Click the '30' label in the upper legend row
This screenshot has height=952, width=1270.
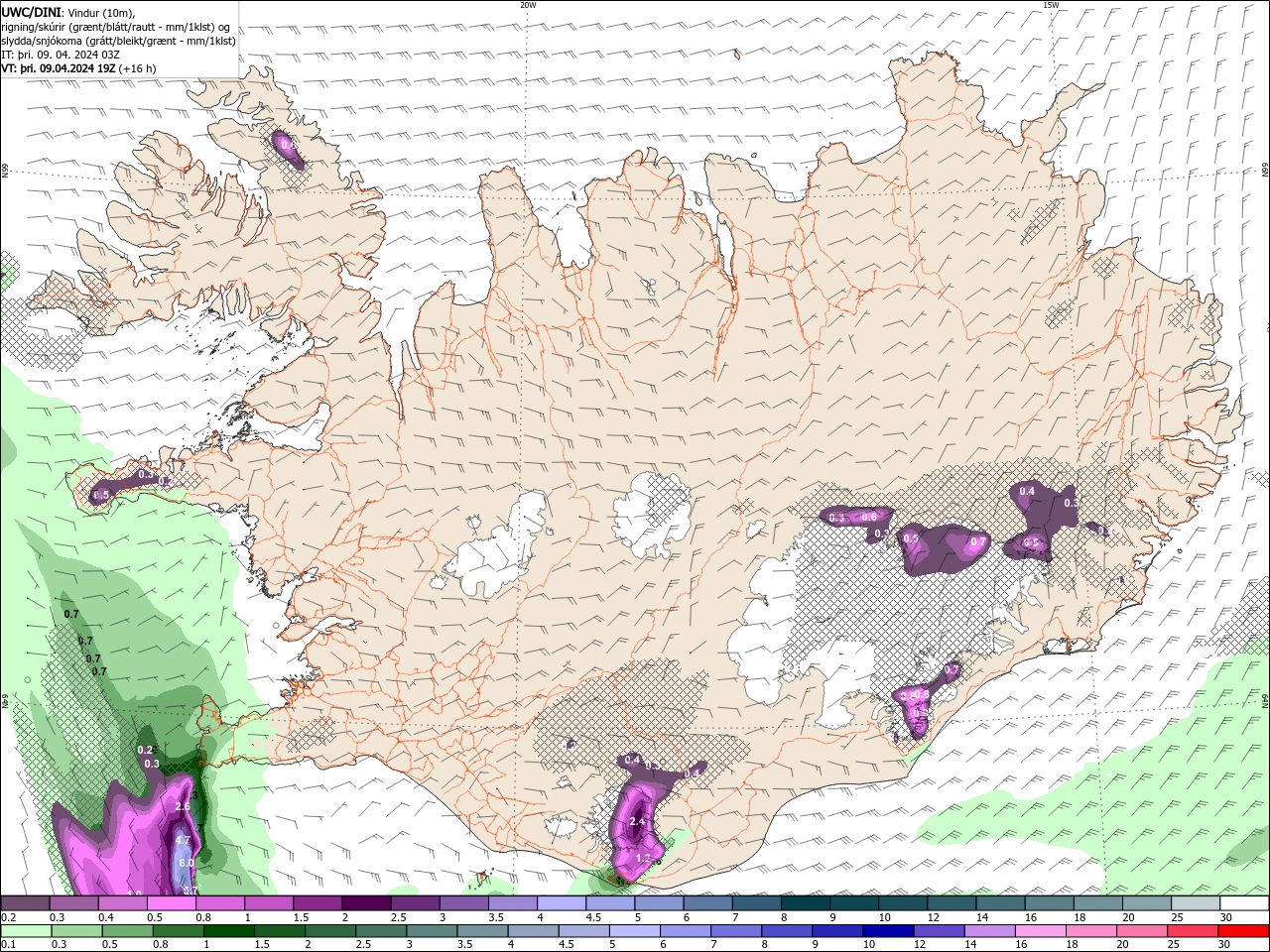coord(1226,917)
